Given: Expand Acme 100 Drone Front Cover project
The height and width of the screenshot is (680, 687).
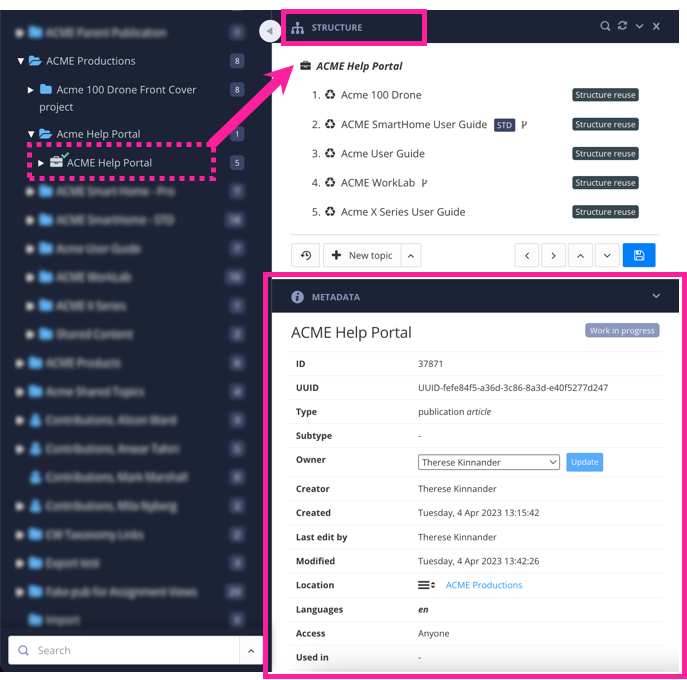Looking at the screenshot, I should coord(30,90).
